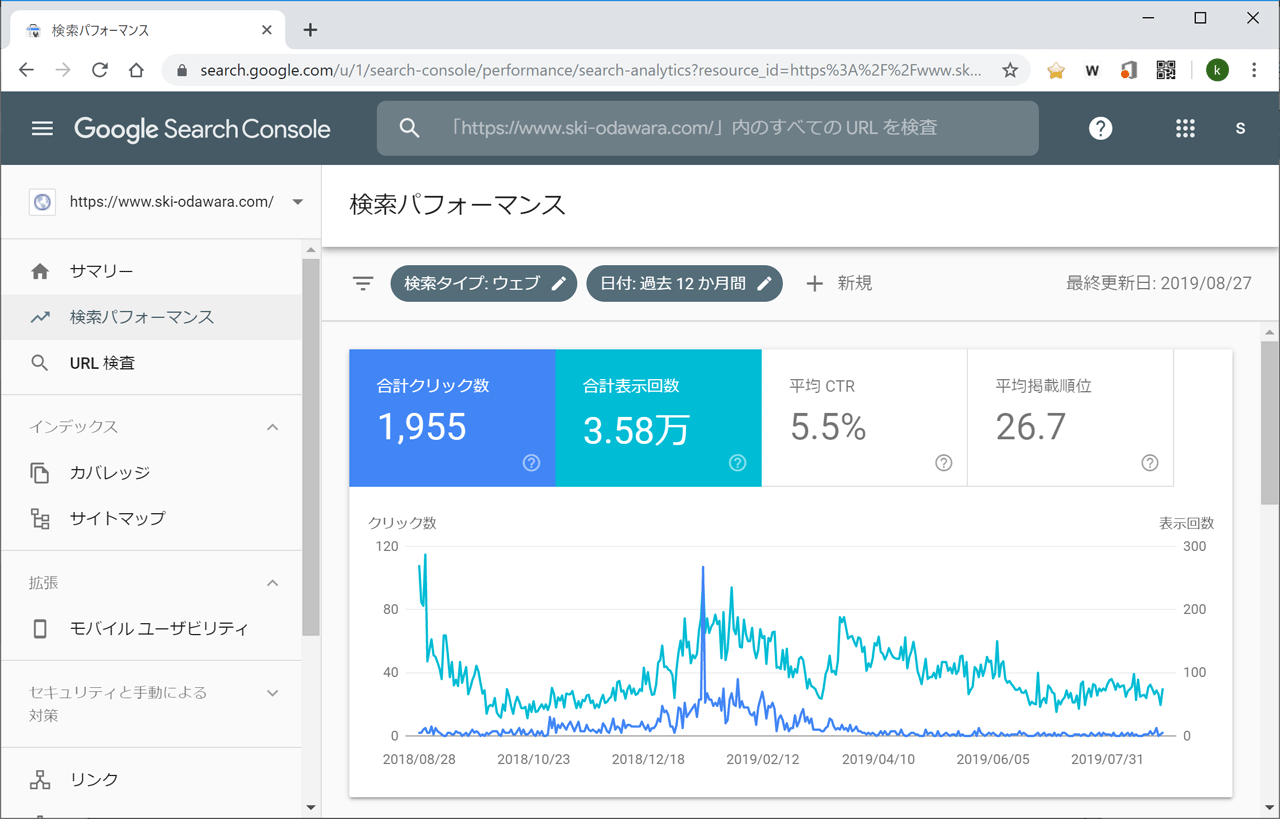
Task: Open the browser home page
Action: (137, 70)
